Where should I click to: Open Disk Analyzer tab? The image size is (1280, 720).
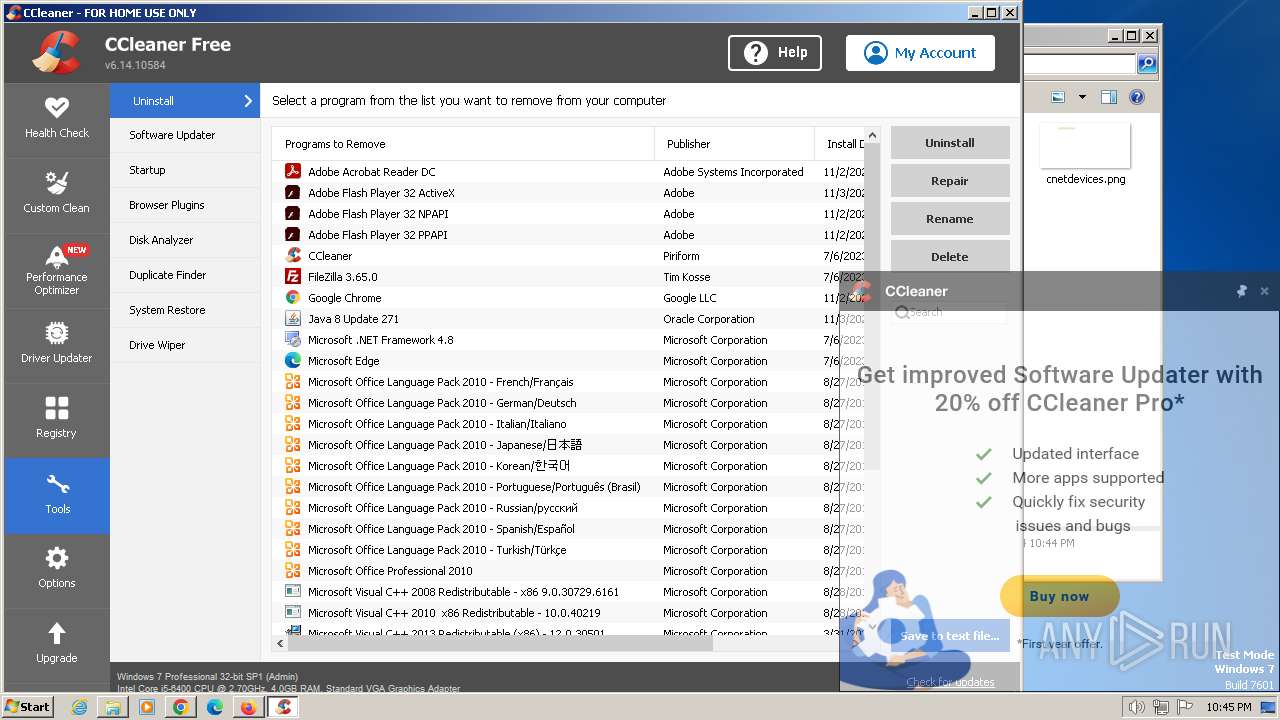185,240
